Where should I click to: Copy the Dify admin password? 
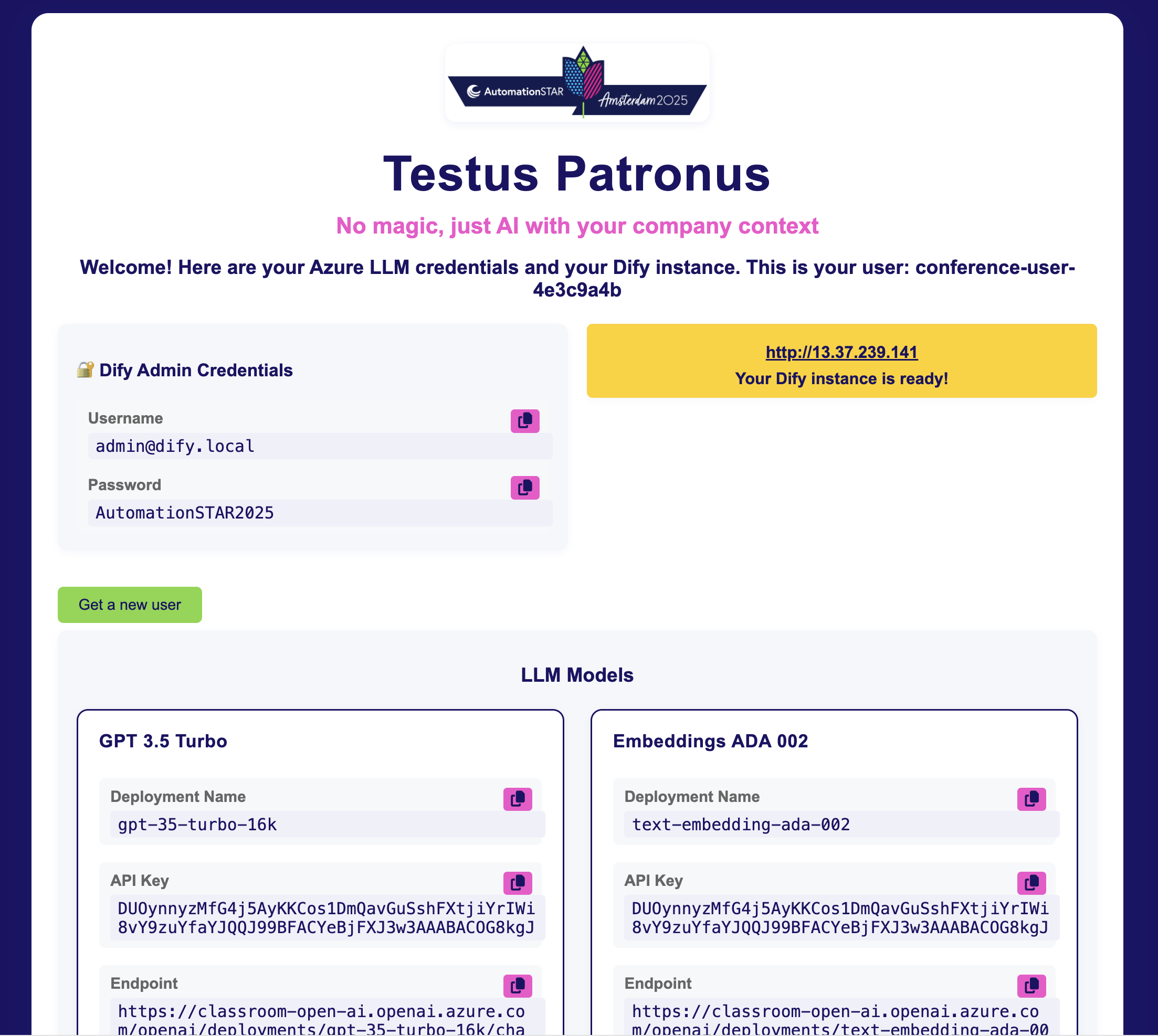(524, 487)
